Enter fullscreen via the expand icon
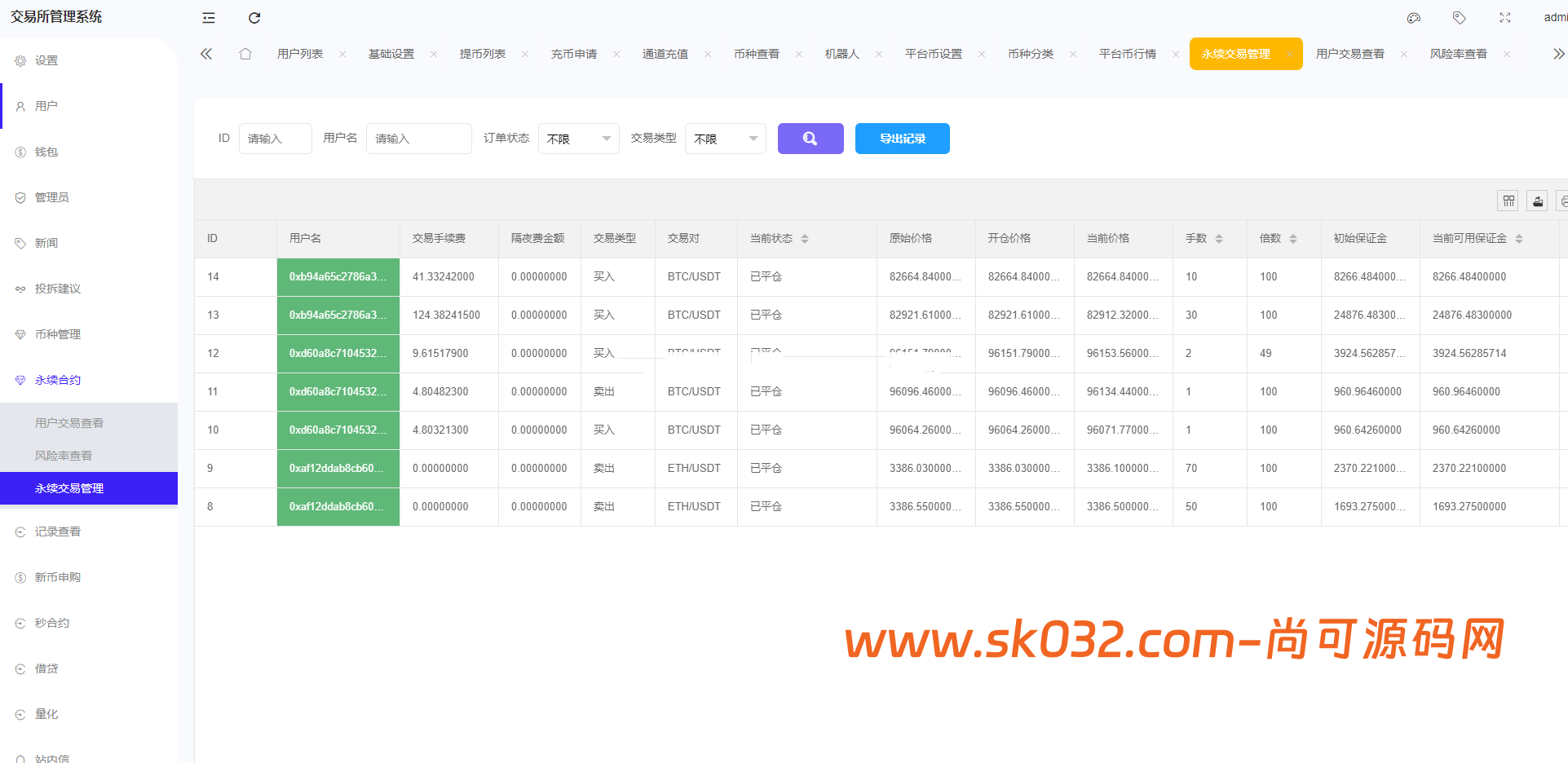1568x763 pixels. (x=1505, y=17)
